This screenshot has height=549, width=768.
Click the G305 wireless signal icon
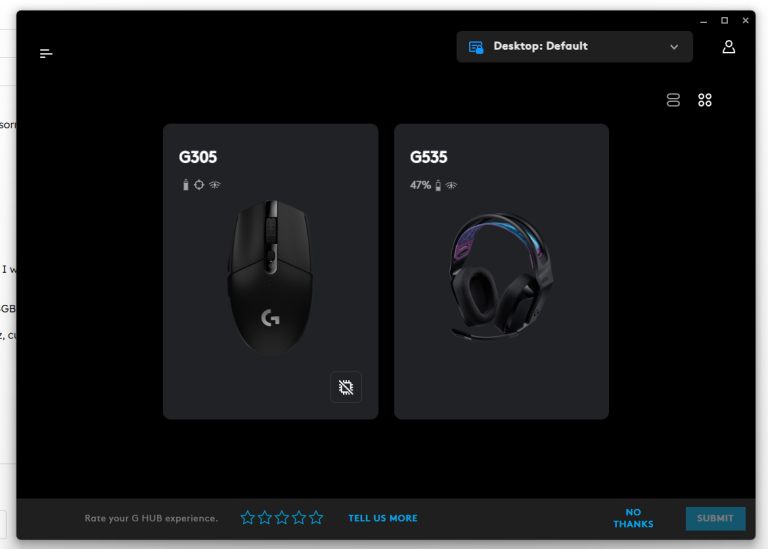point(215,185)
